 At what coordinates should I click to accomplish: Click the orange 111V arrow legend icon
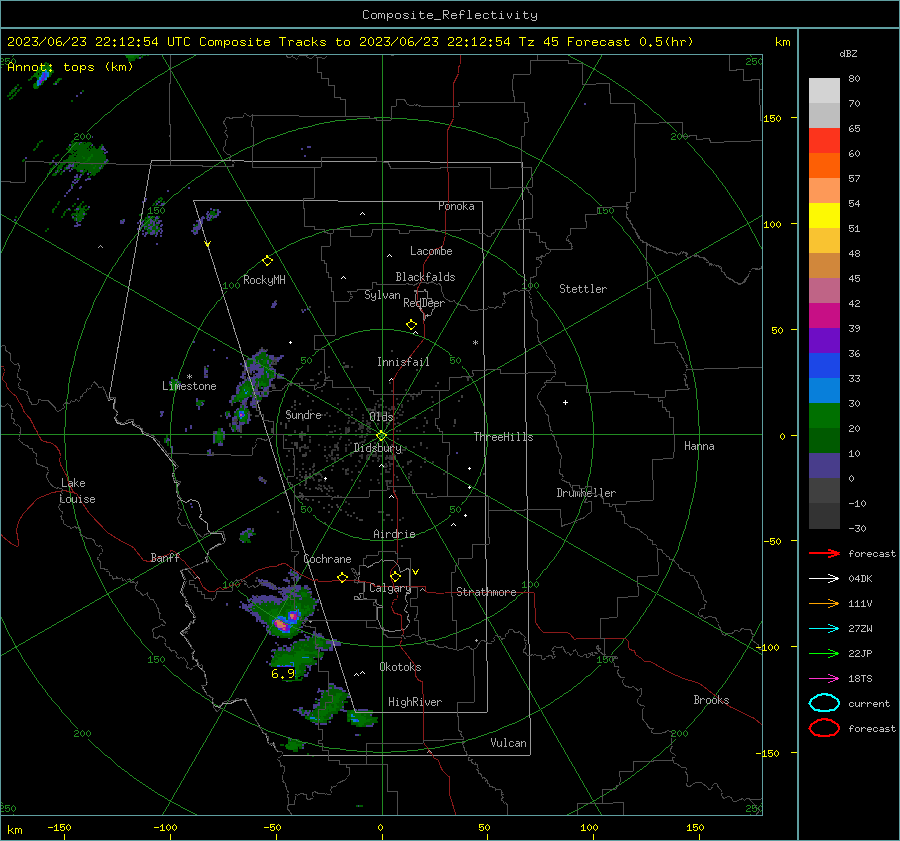tap(824, 603)
